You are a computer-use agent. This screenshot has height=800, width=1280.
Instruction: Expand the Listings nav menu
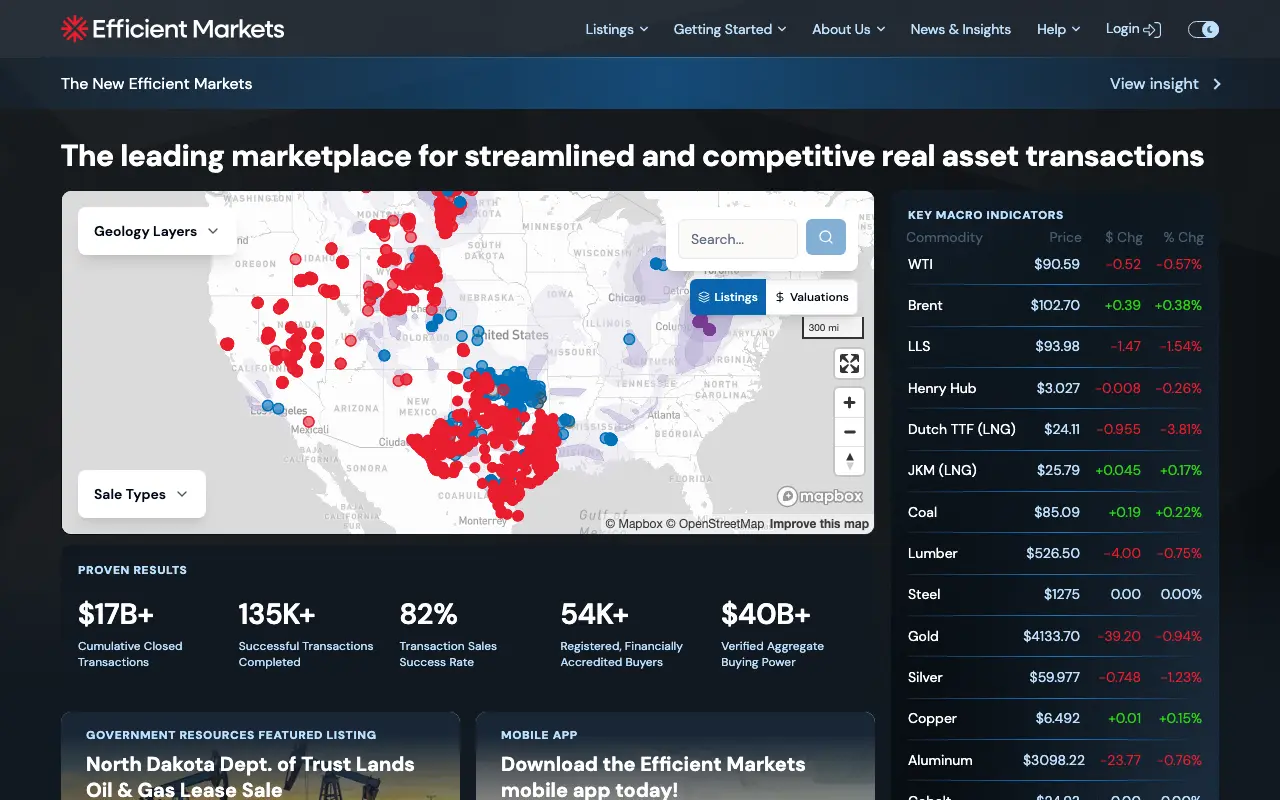tap(617, 29)
